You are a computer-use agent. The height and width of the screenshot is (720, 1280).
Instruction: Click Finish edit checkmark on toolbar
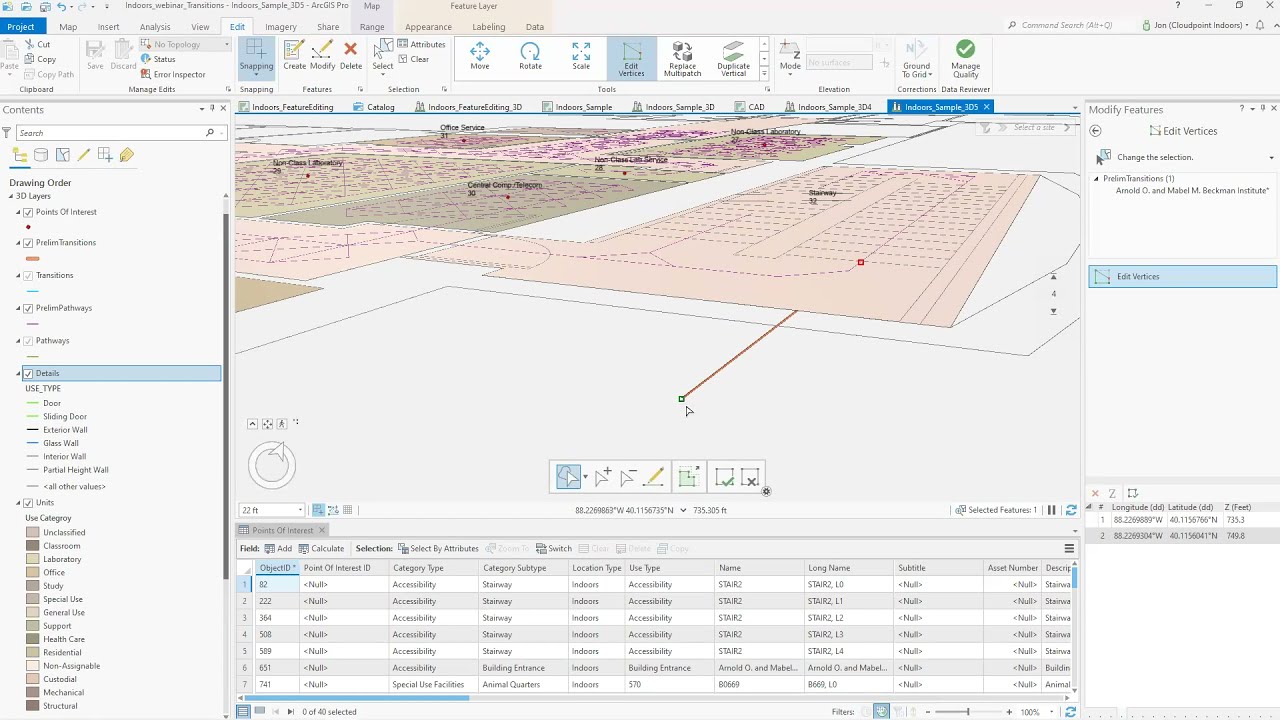tap(725, 478)
